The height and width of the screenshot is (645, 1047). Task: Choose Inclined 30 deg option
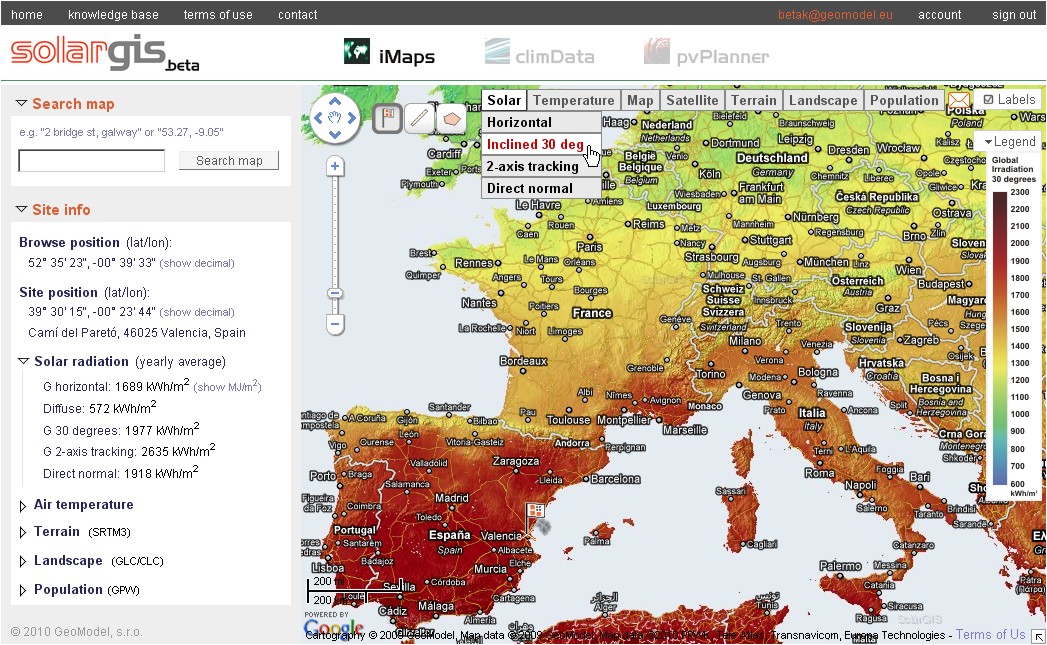pos(542,144)
